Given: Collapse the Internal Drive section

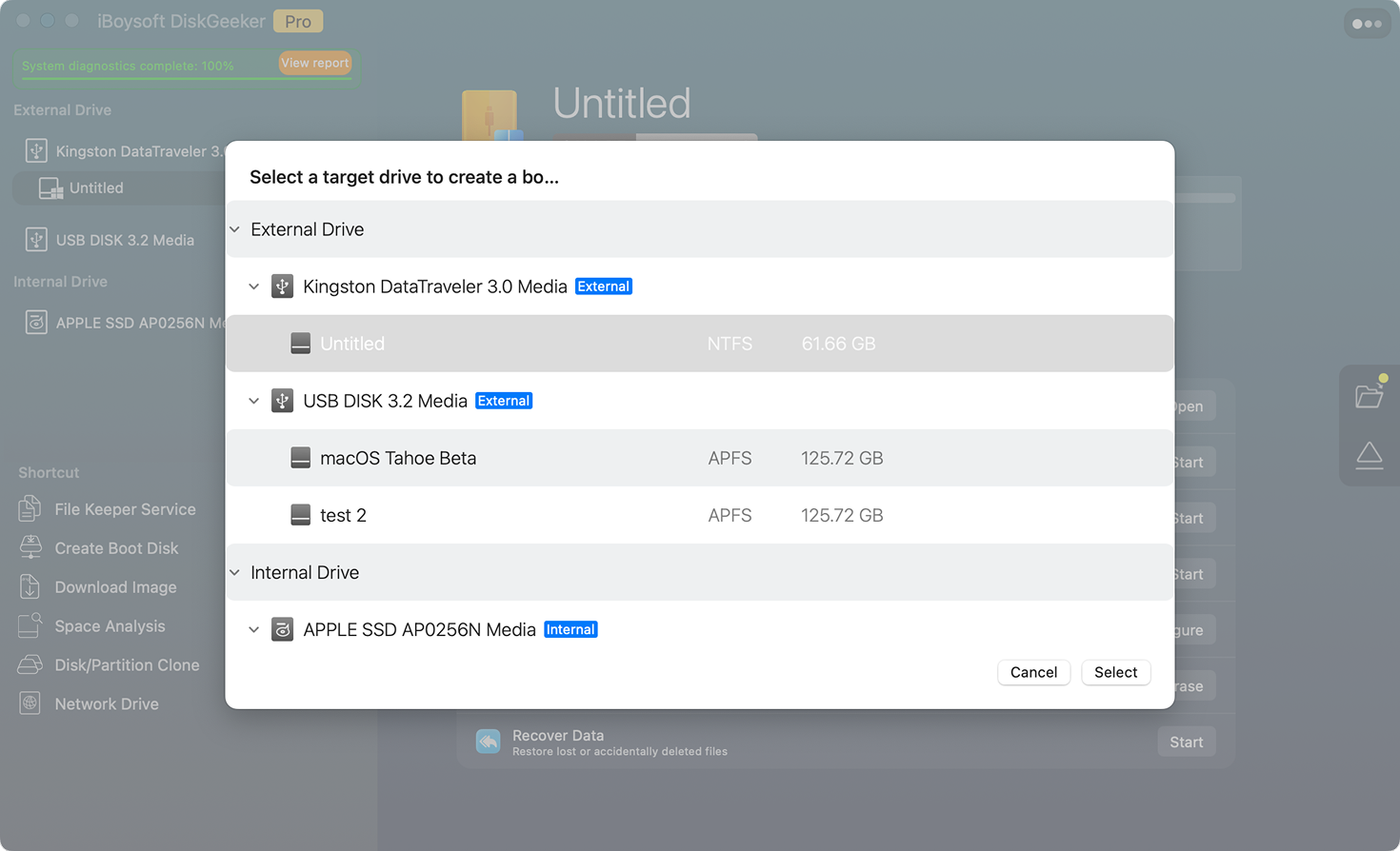Looking at the screenshot, I should click(235, 572).
